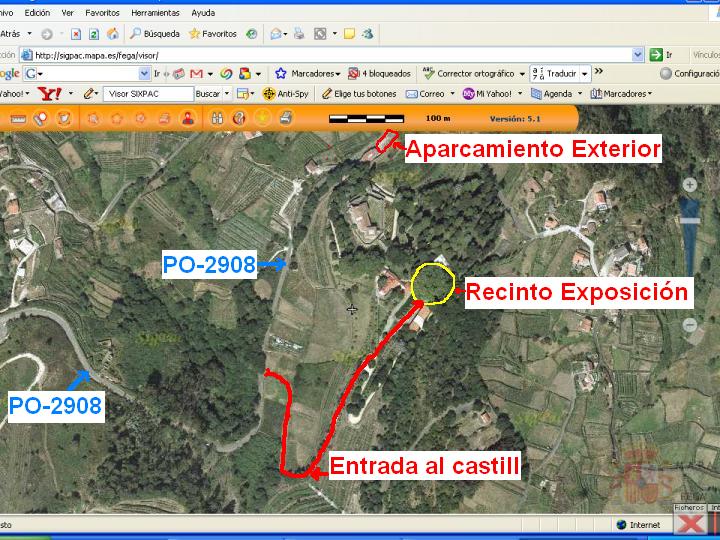Click the binoculars search icon
720x540 pixels.
216,118
